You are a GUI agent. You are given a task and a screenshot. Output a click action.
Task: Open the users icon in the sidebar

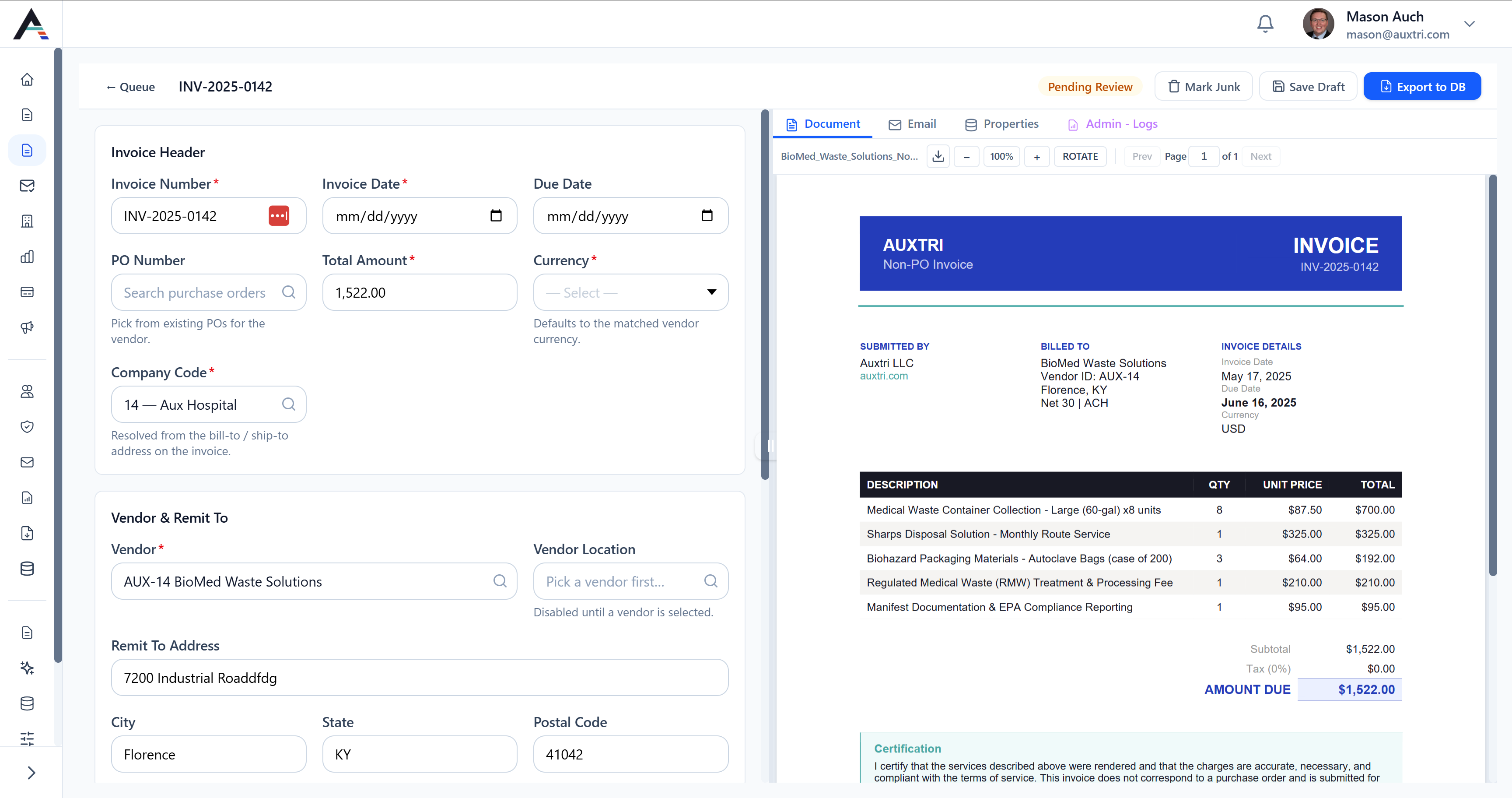click(x=27, y=391)
